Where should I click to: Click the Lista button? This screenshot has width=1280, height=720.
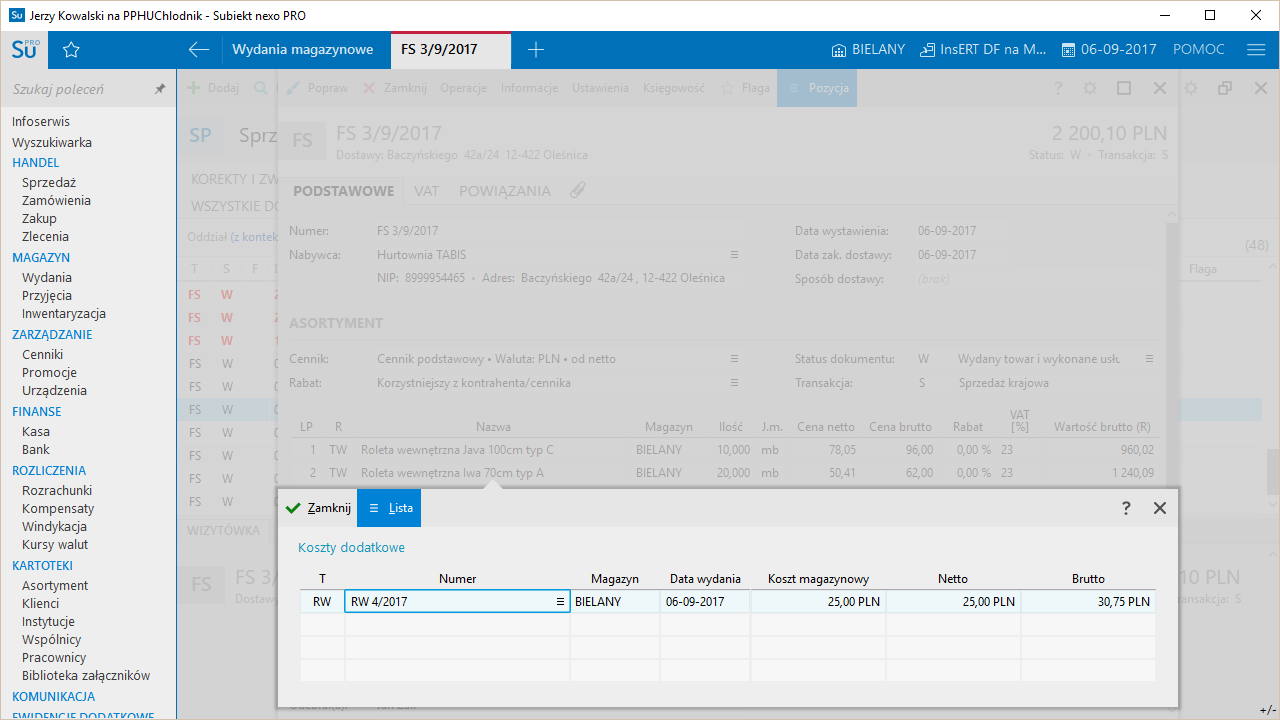click(x=390, y=508)
